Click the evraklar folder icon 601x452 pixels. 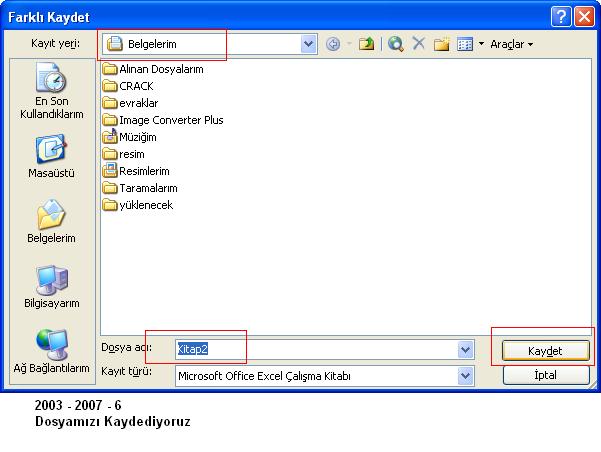click(x=110, y=103)
